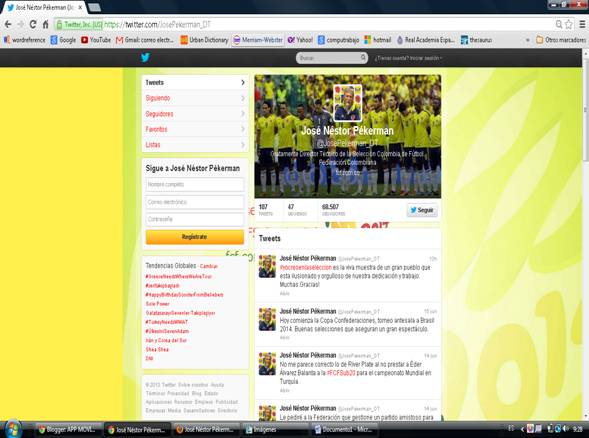Click the Nombre completo input field
Screen dimensions: 589x438
coord(195,184)
